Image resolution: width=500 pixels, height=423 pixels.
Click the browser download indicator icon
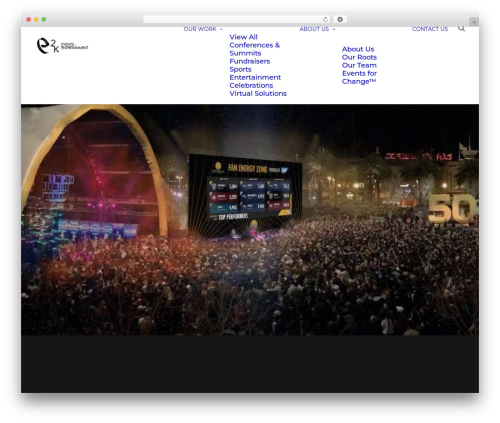click(340, 19)
